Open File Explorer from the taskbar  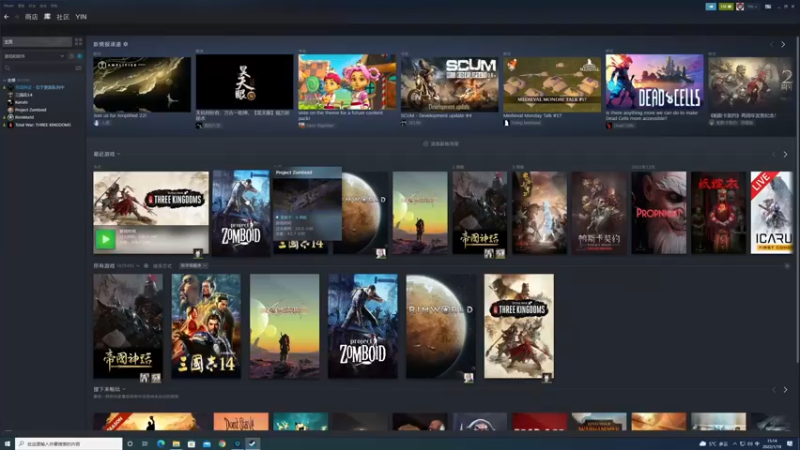point(176,444)
